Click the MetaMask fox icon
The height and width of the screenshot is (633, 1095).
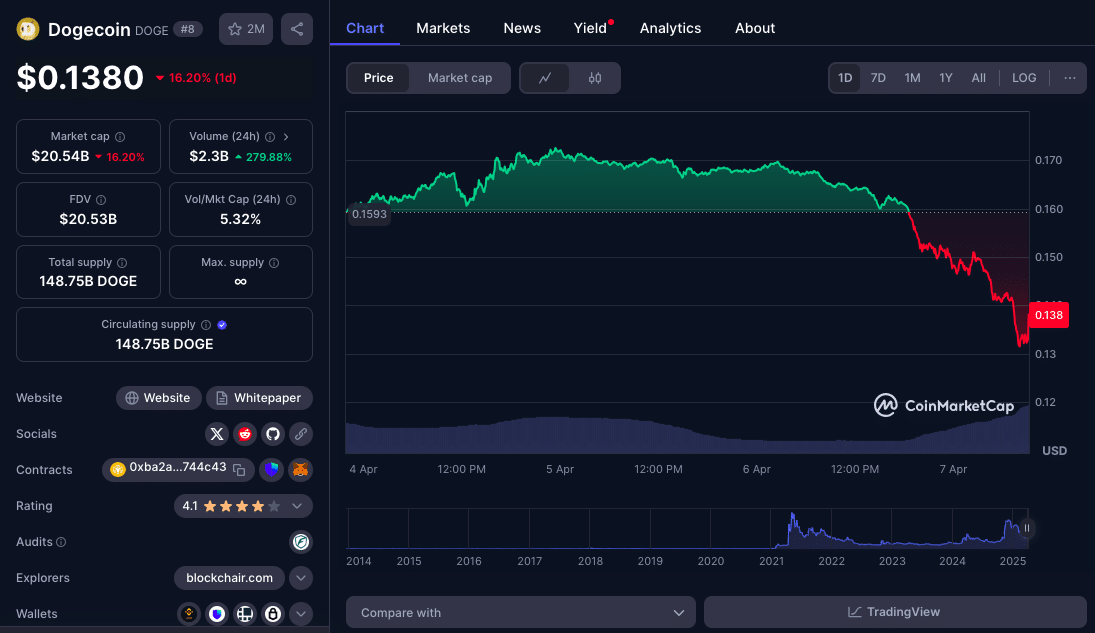(x=300, y=469)
